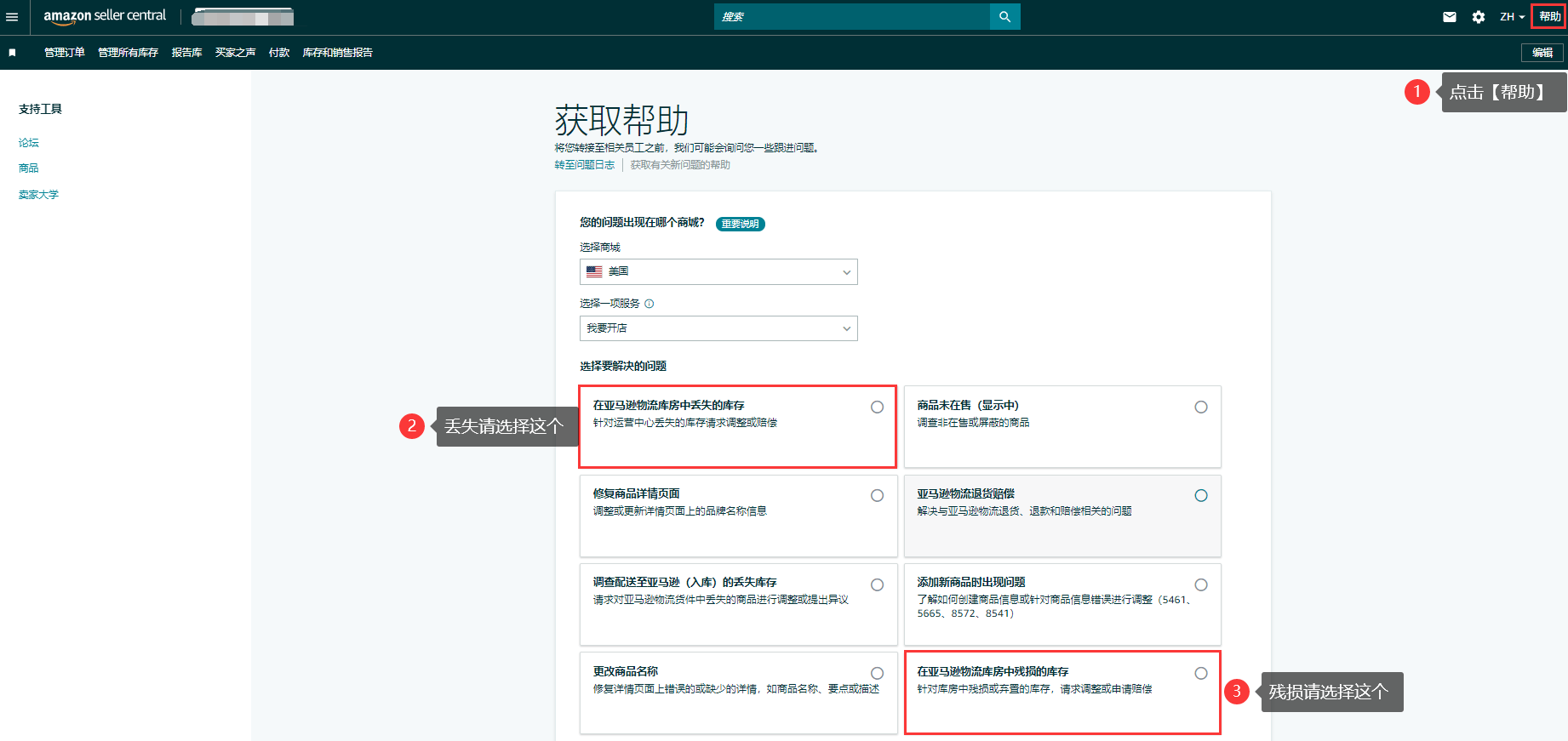Select radio for 更改商品名称

click(877, 674)
